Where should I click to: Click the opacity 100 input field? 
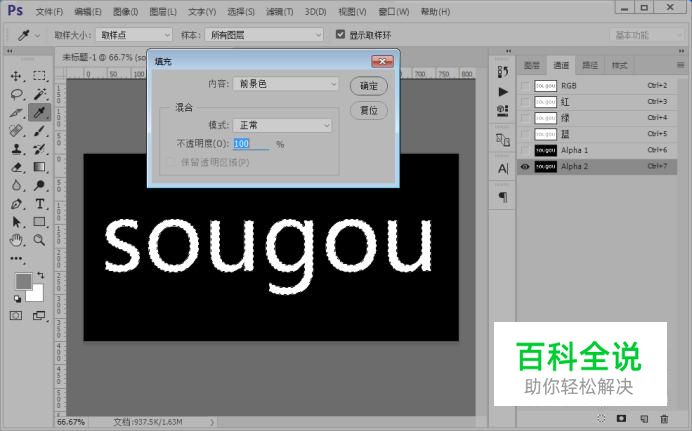(251, 144)
